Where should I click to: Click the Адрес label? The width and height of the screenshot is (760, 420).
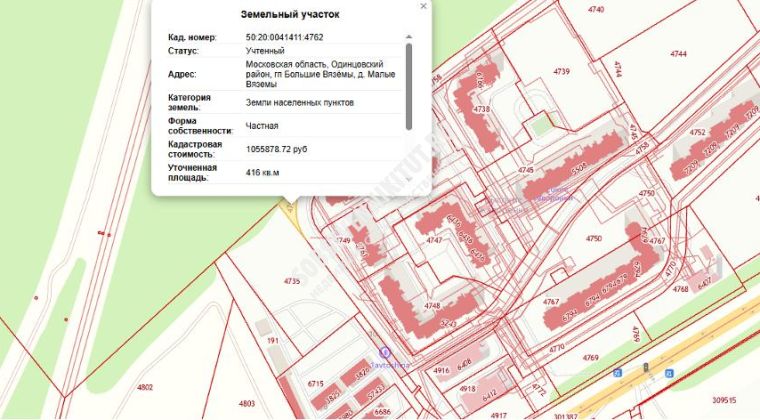pyautogui.click(x=182, y=74)
